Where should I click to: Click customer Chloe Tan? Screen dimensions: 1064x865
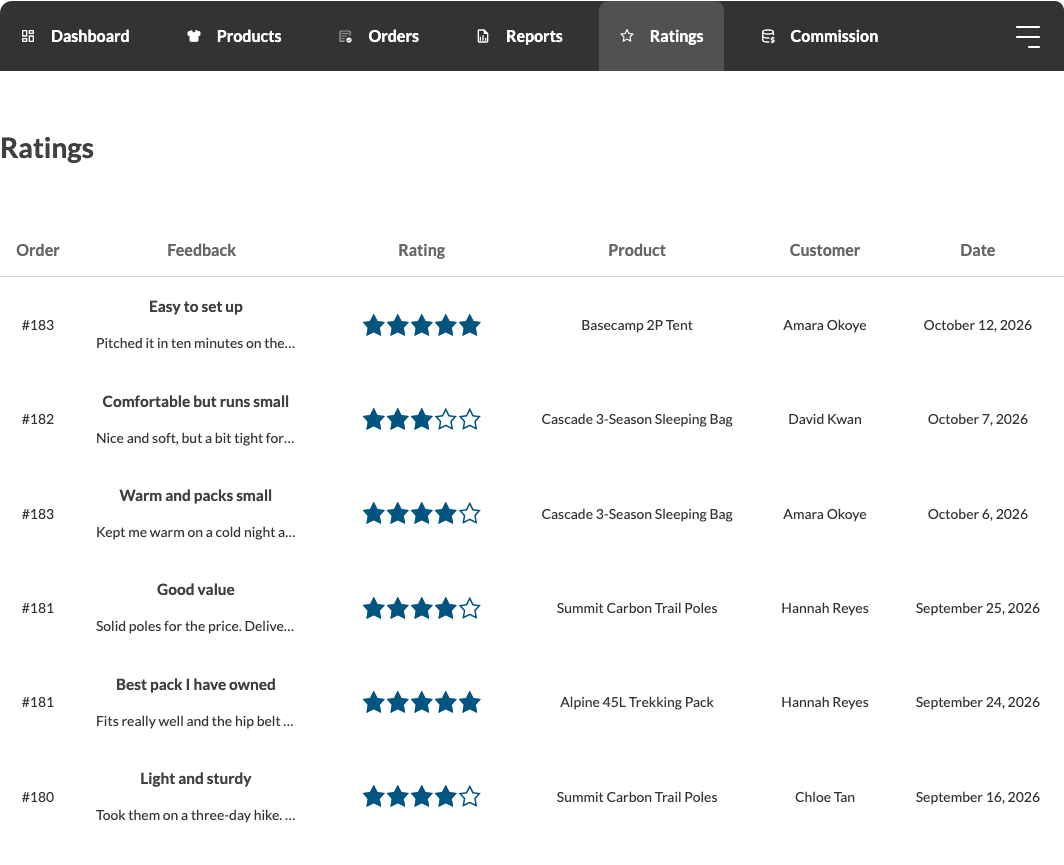824,797
